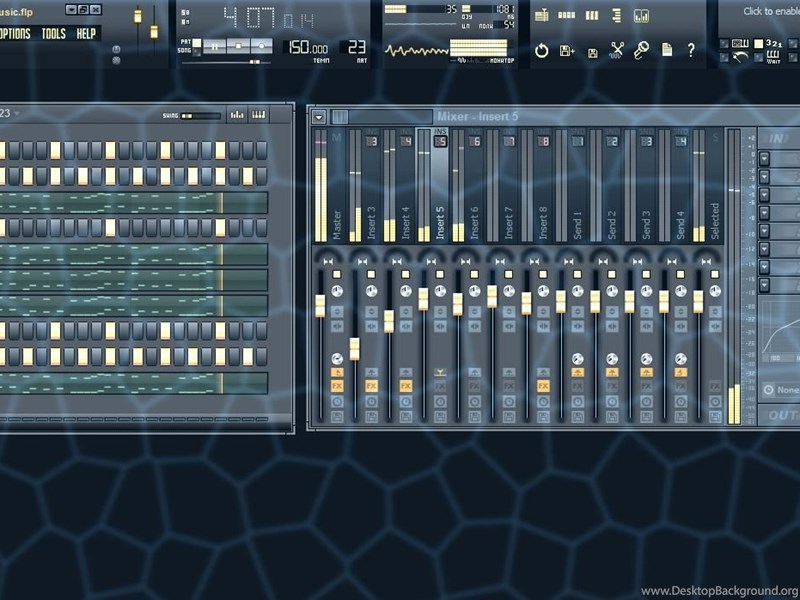Viewport: 800px width, 600px height.
Task: Click send routing arrow on Send 1
Action: pyautogui.click(x=578, y=372)
